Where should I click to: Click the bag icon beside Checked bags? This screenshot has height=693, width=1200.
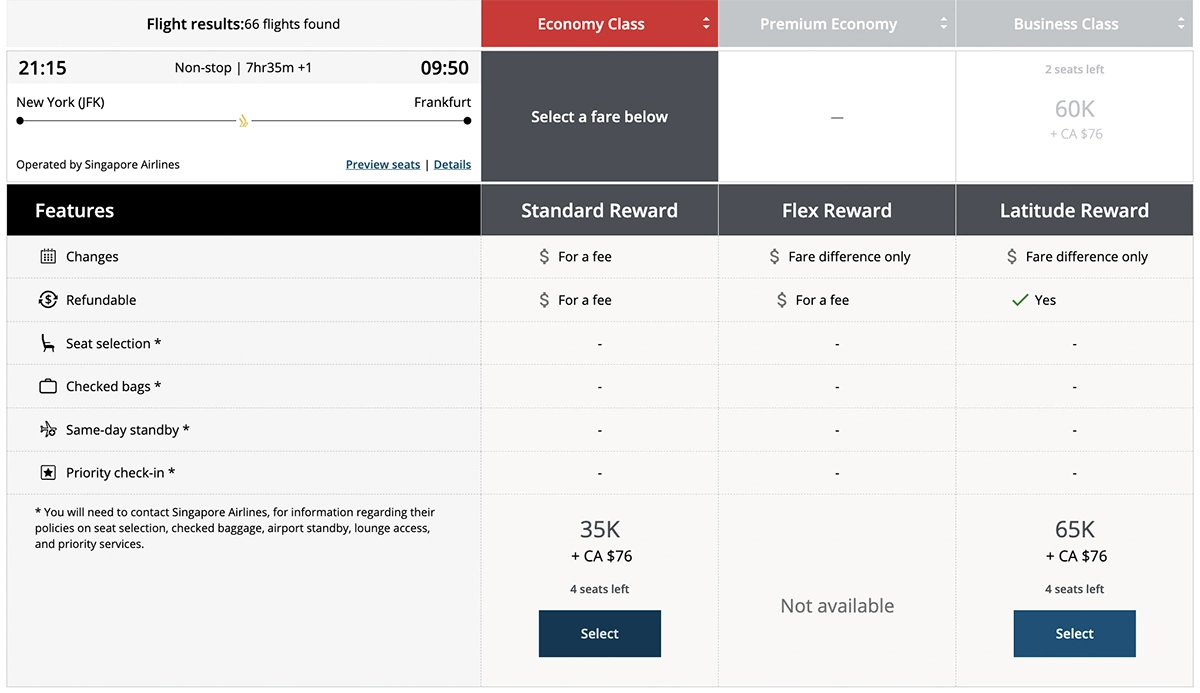tap(47, 386)
